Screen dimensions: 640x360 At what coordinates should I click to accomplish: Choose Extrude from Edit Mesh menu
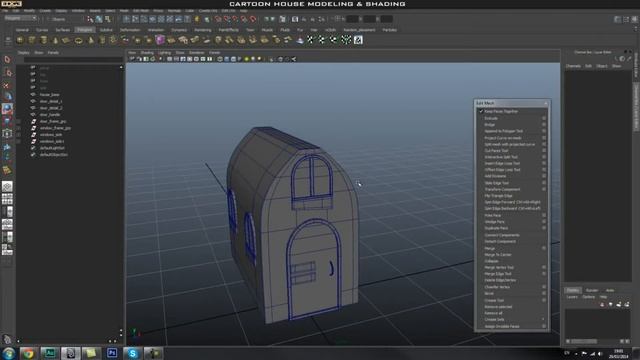[491, 118]
